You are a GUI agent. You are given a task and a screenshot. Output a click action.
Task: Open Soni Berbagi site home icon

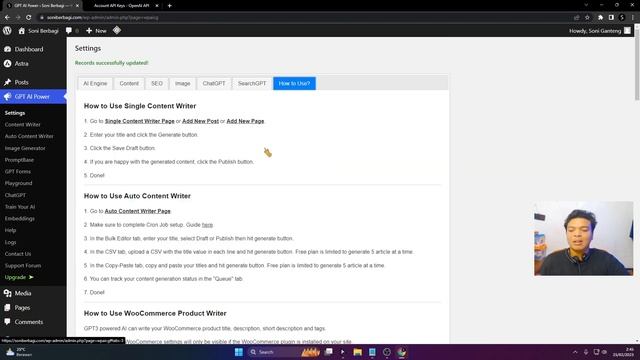tap(22, 31)
